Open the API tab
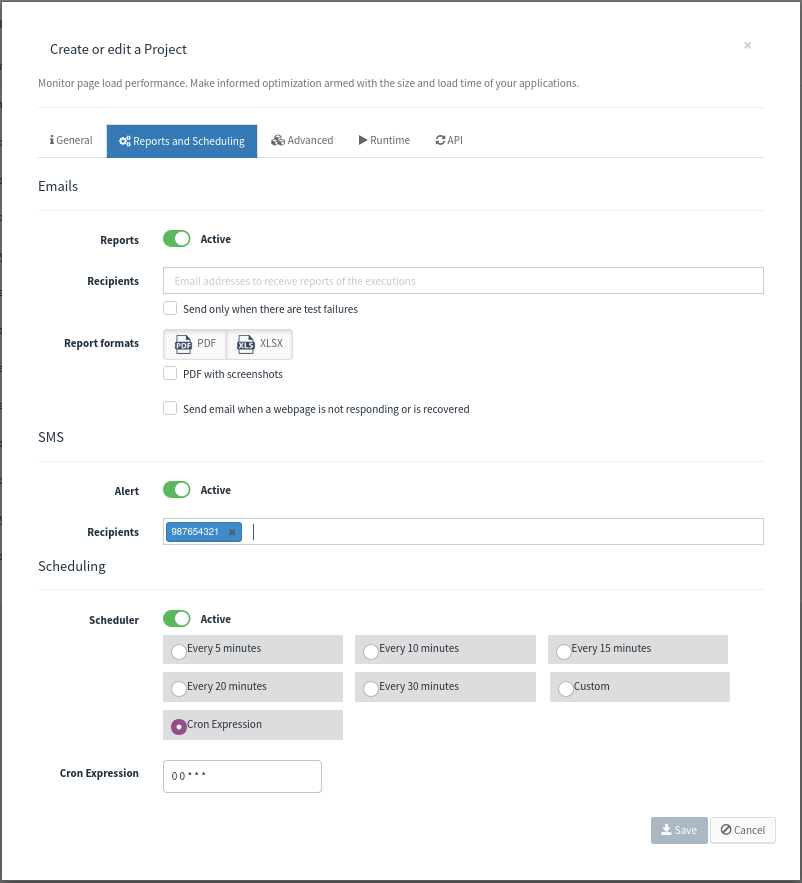 (449, 140)
